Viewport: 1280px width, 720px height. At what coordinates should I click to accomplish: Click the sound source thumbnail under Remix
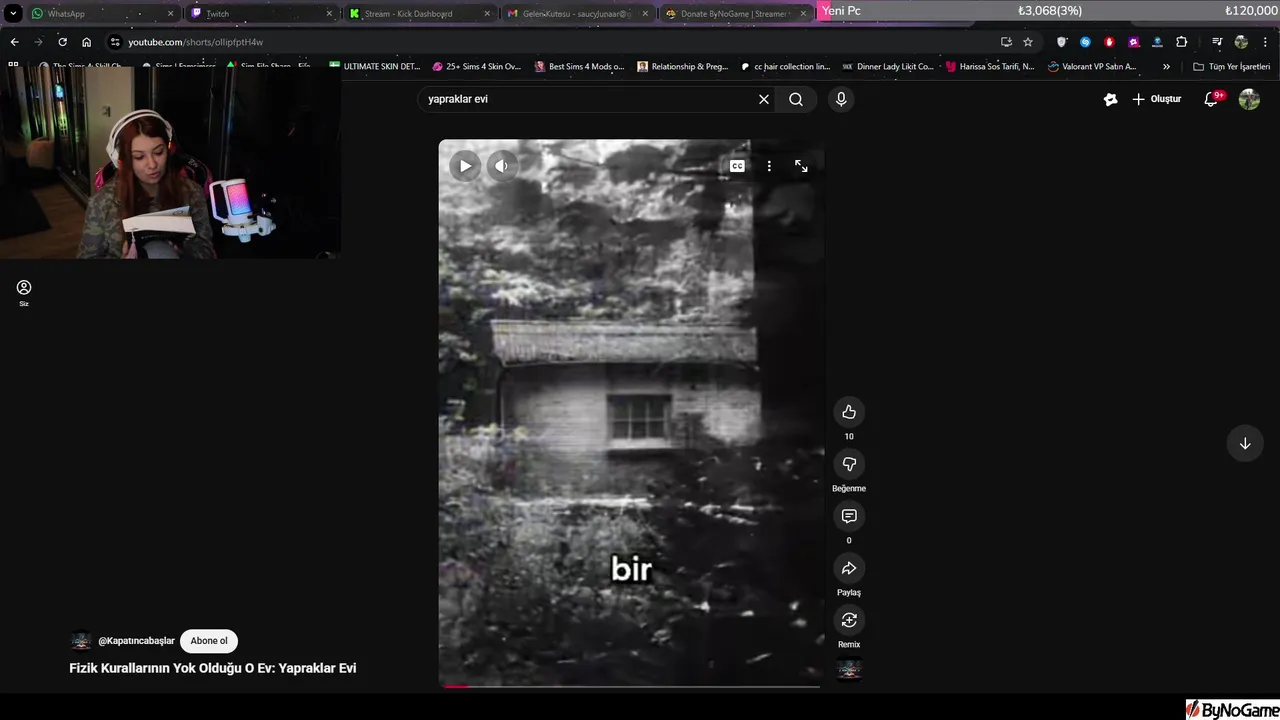click(x=849, y=670)
